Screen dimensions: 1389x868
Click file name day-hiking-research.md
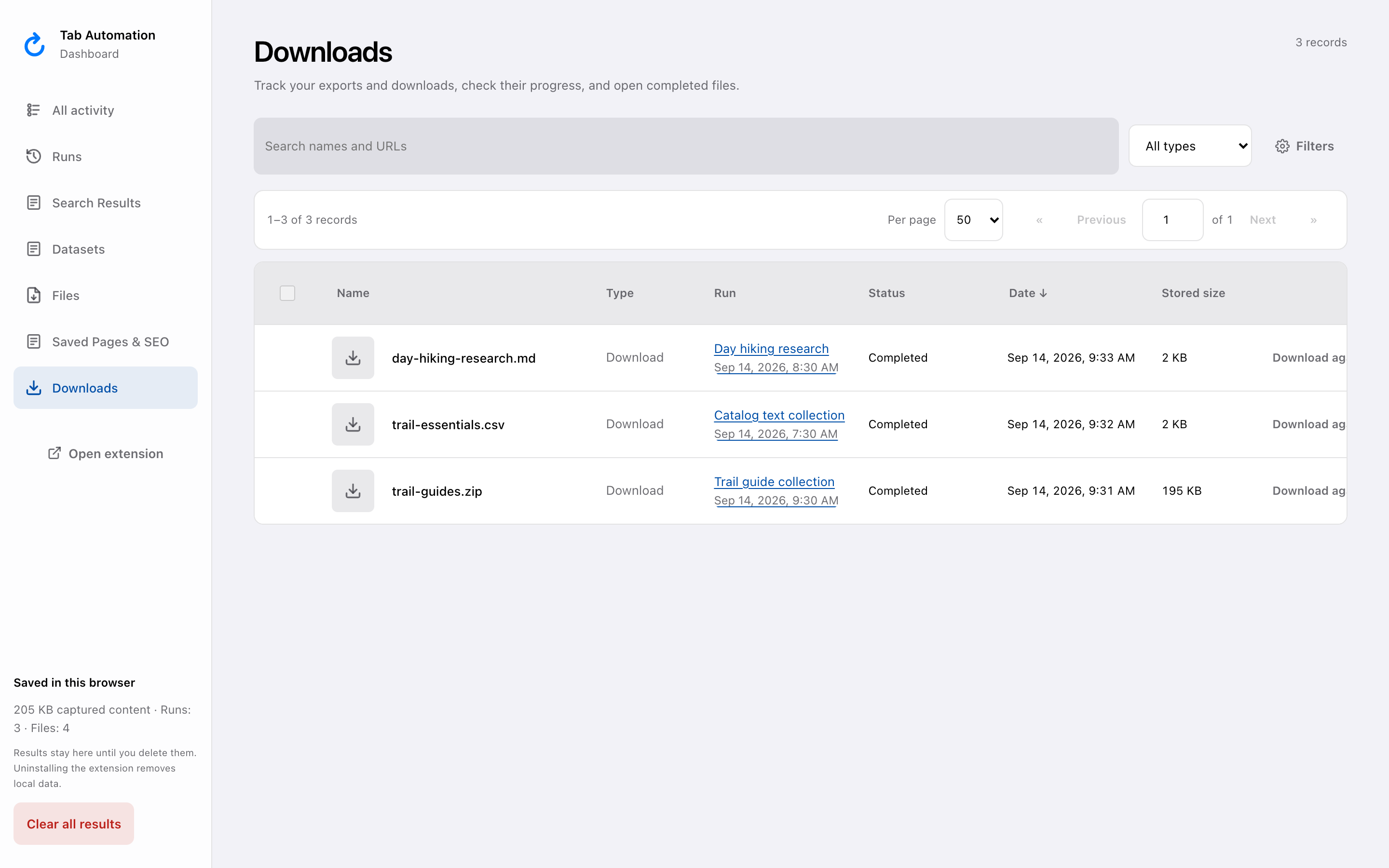coord(463,358)
